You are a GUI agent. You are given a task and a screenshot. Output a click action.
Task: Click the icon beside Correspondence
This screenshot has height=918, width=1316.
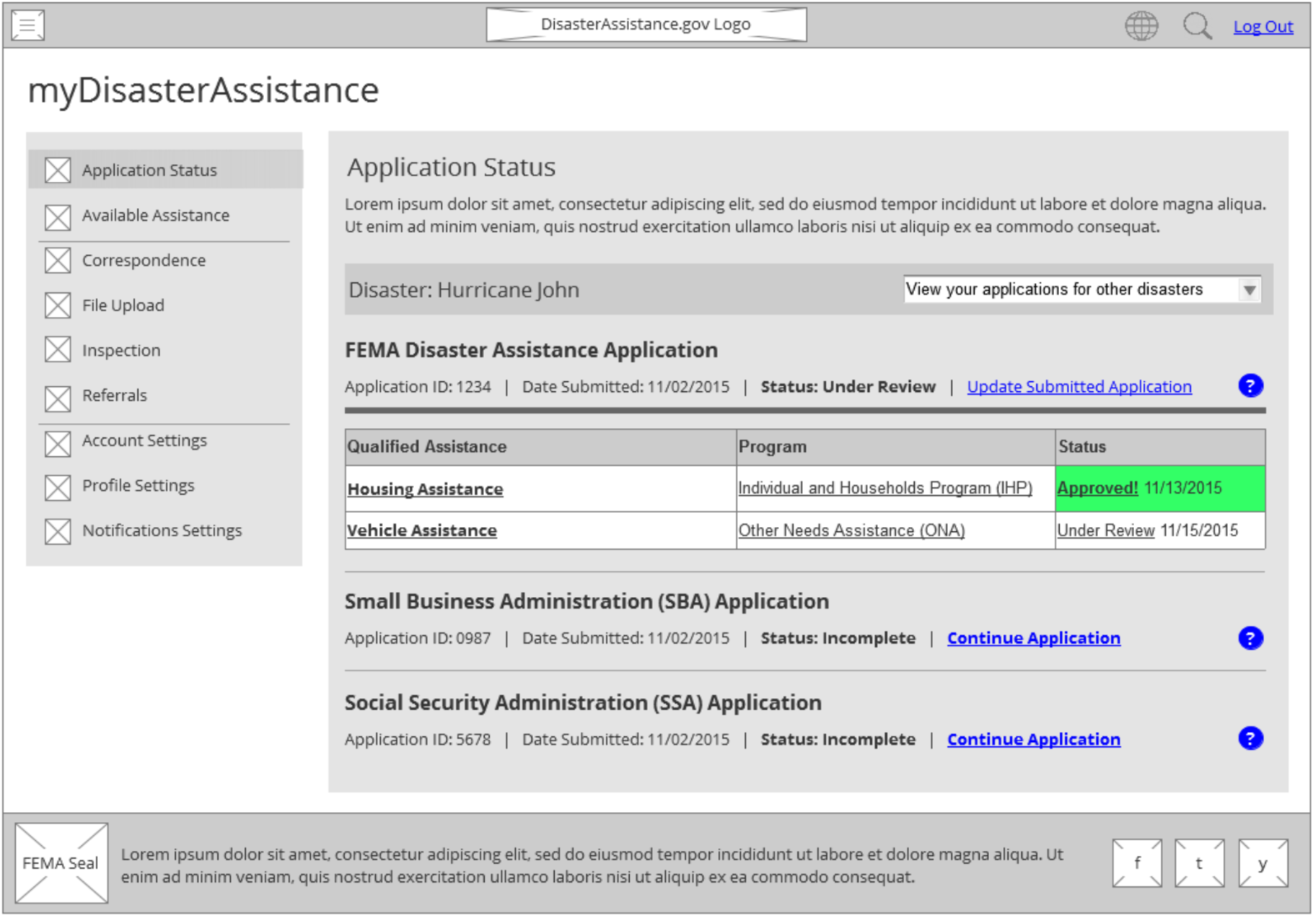(58, 261)
